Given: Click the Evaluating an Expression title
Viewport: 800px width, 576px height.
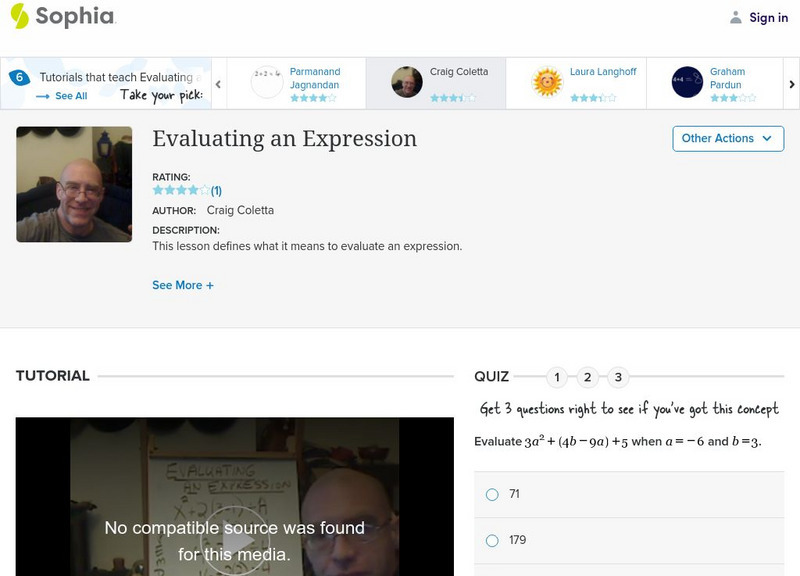Looking at the screenshot, I should (x=285, y=139).
